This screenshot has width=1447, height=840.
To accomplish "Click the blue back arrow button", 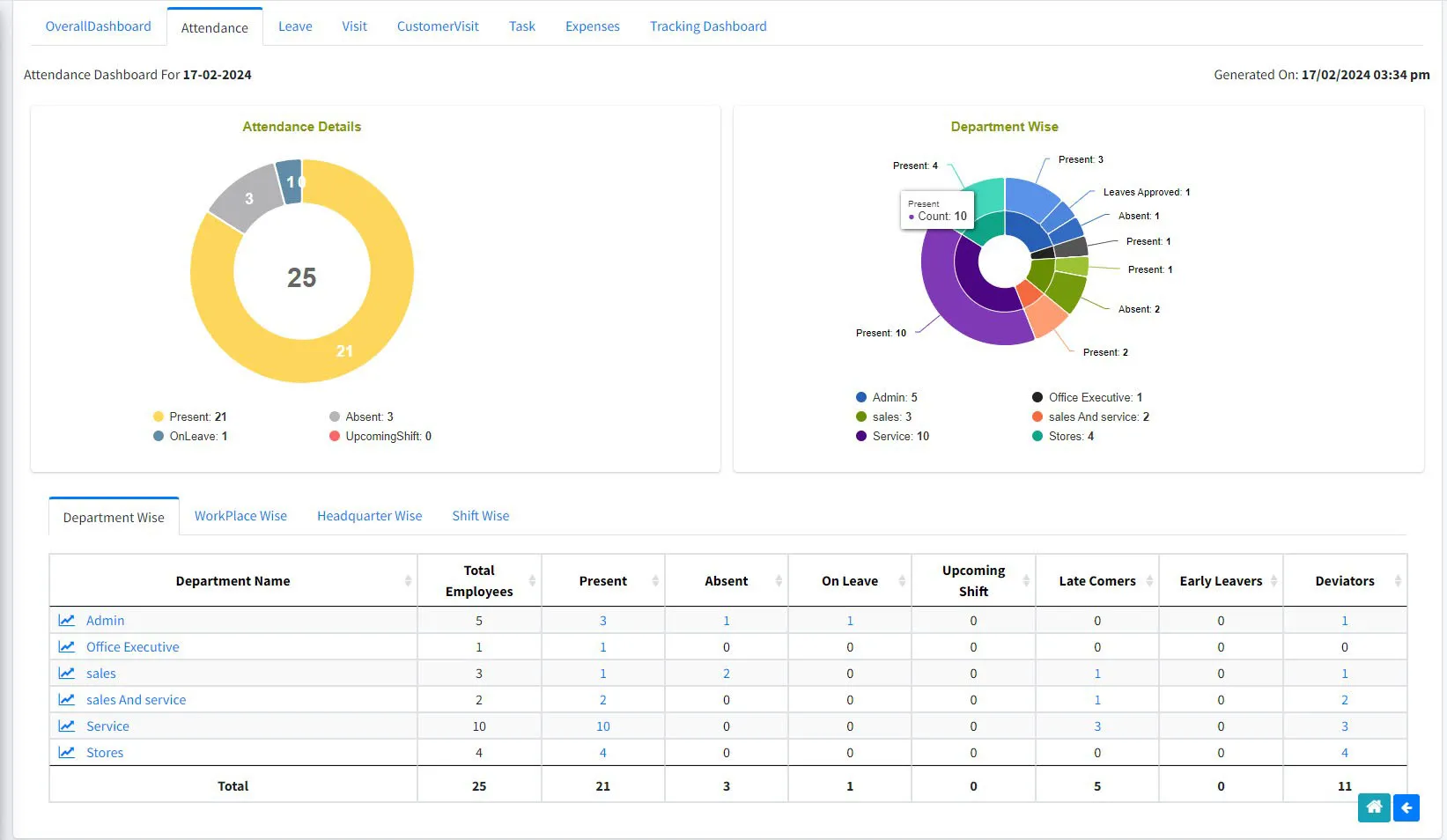I will point(1406,807).
